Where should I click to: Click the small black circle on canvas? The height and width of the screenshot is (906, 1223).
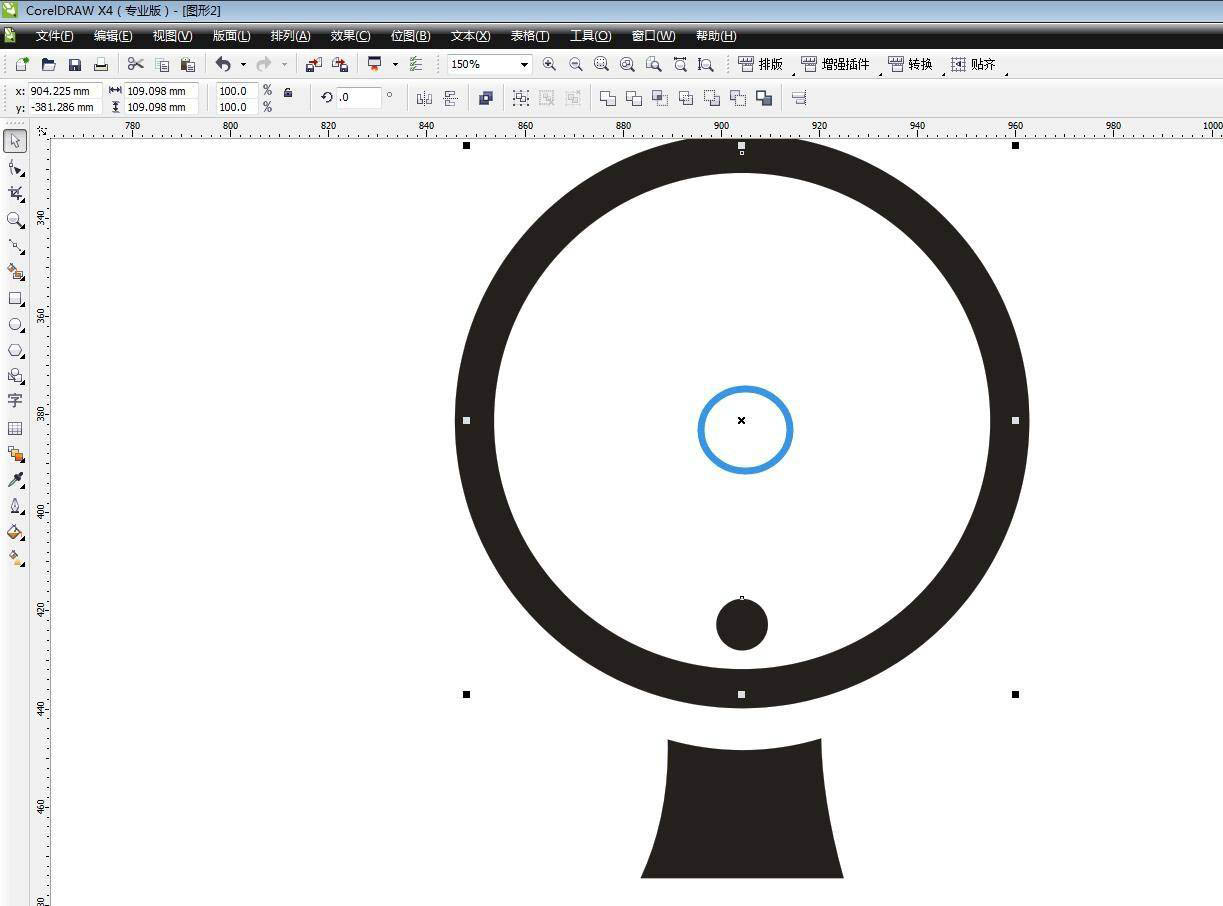(x=742, y=624)
